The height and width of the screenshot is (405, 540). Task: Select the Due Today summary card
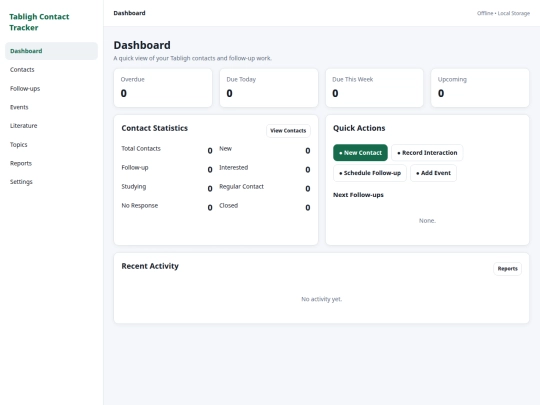[x=269, y=88]
